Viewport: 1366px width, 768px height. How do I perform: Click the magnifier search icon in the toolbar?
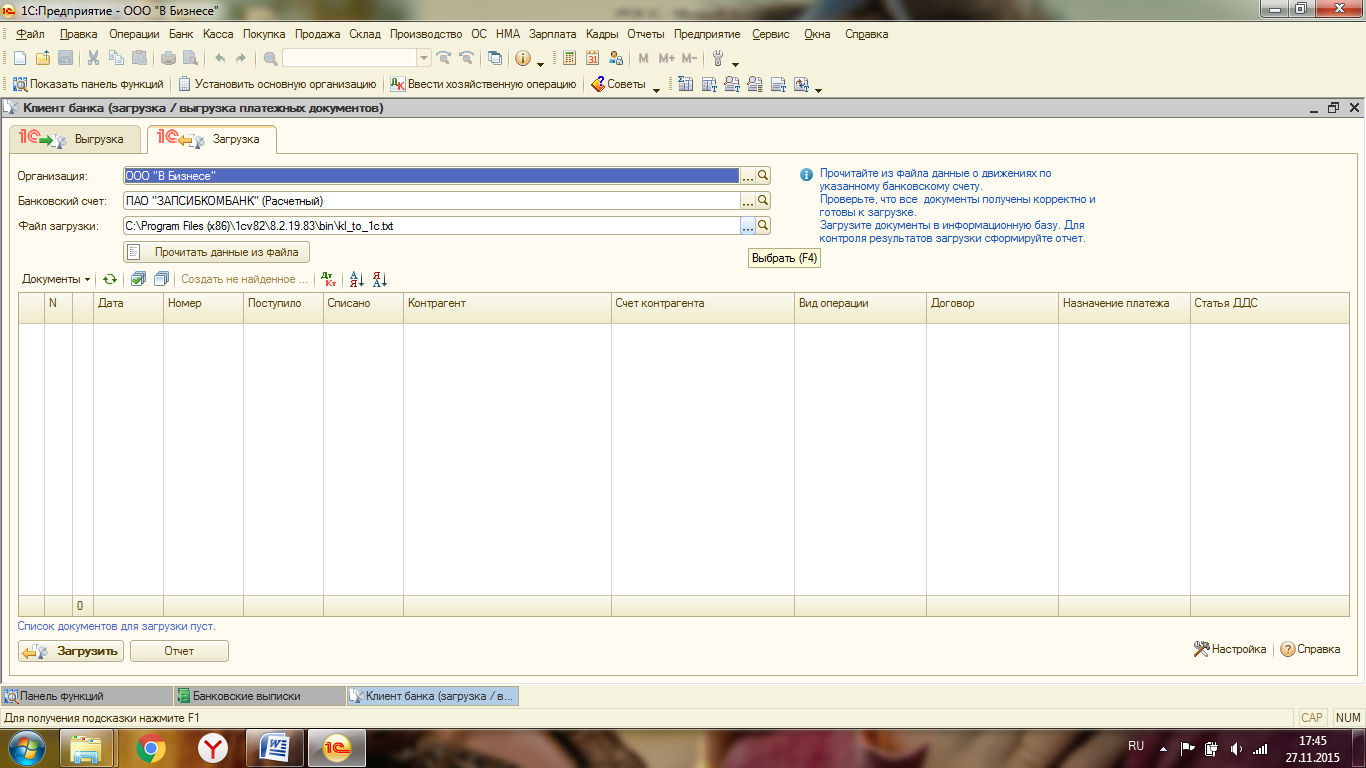tap(270, 58)
